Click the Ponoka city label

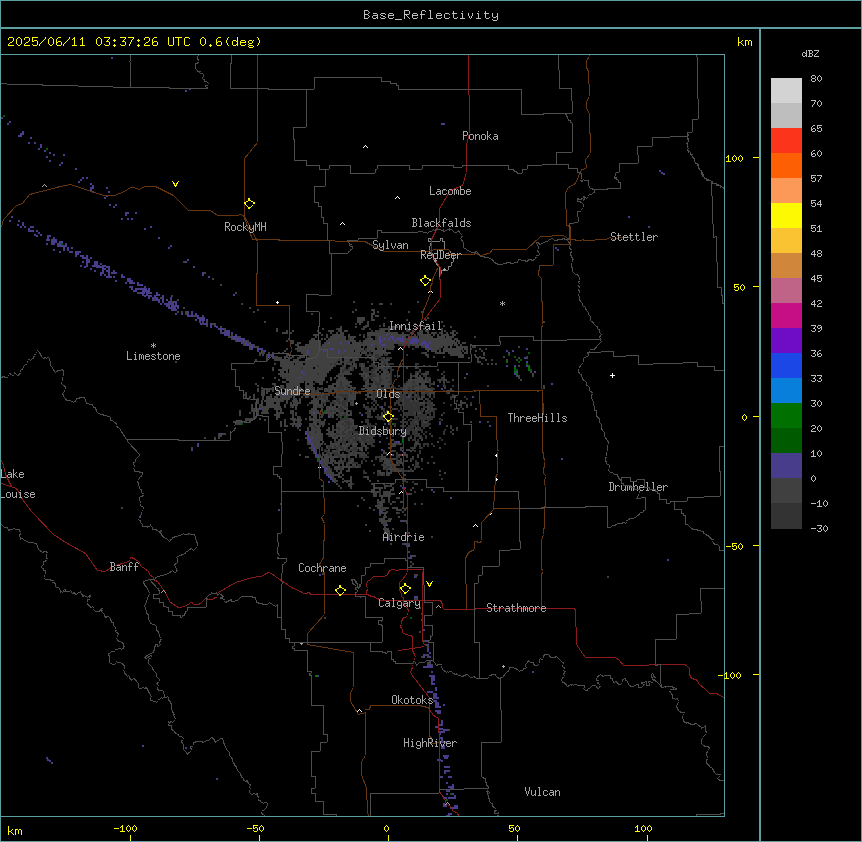pos(480,136)
